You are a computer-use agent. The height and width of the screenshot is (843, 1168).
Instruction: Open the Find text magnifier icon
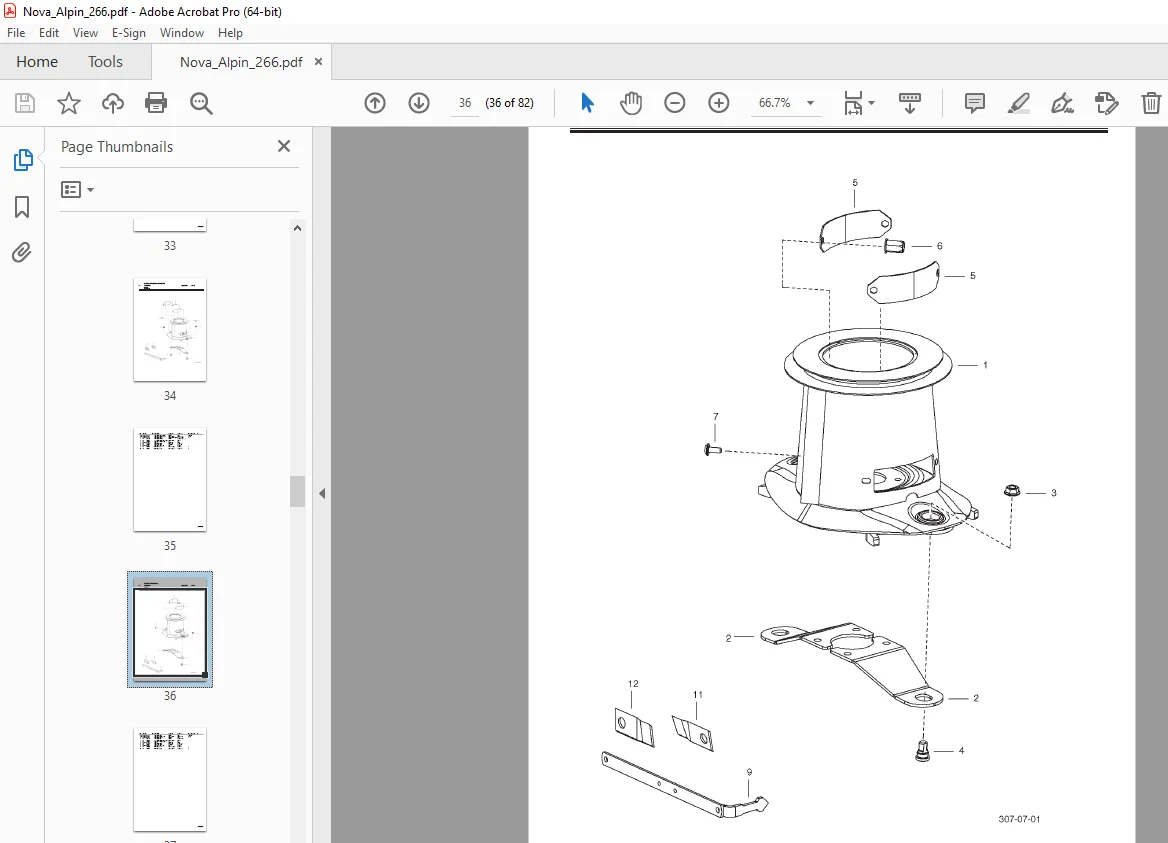point(201,104)
